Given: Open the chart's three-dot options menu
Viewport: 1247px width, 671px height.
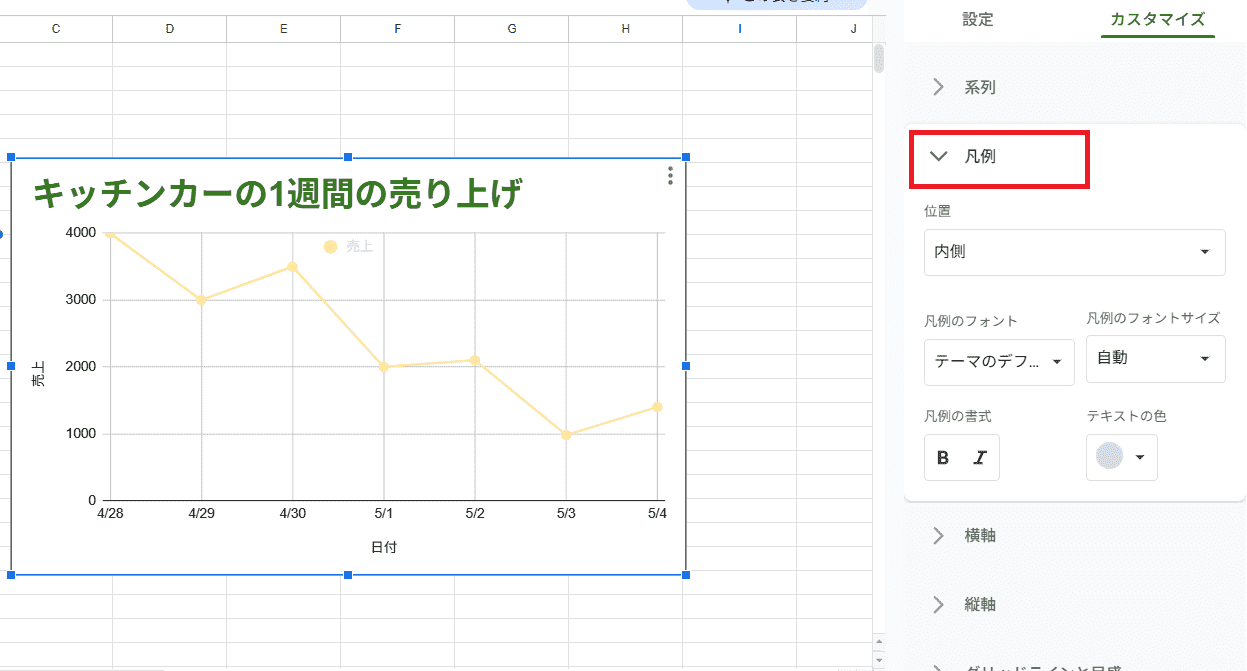Looking at the screenshot, I should (670, 176).
